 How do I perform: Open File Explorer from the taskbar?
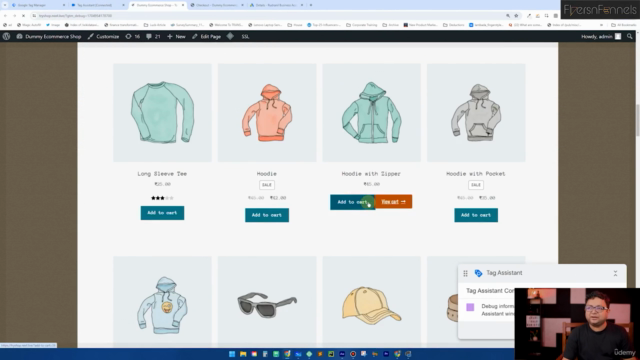tap(243, 354)
